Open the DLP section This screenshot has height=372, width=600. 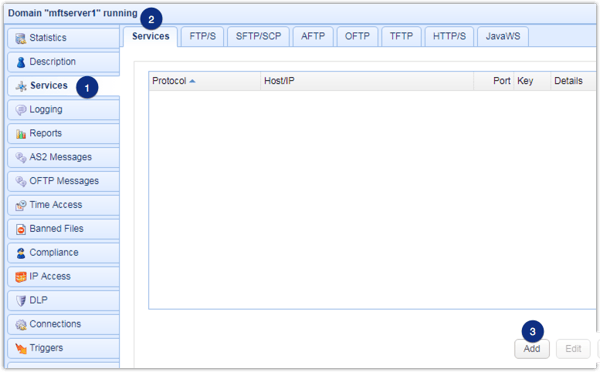click(x=63, y=300)
